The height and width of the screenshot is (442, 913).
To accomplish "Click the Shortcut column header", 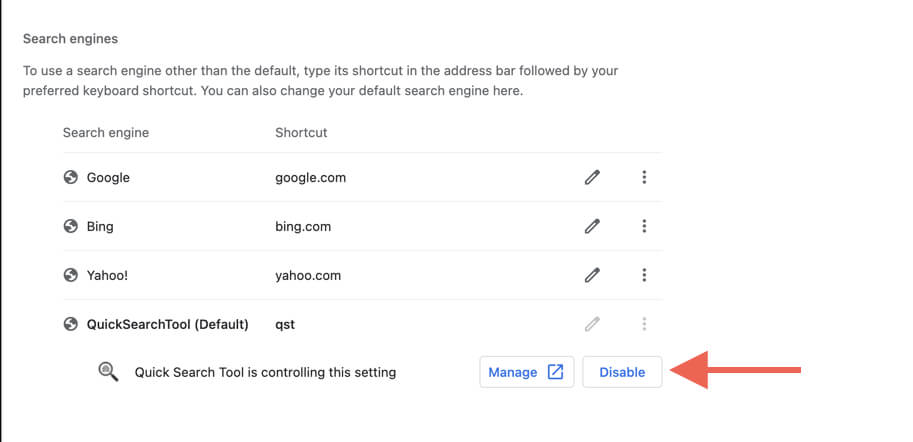I will click(301, 132).
